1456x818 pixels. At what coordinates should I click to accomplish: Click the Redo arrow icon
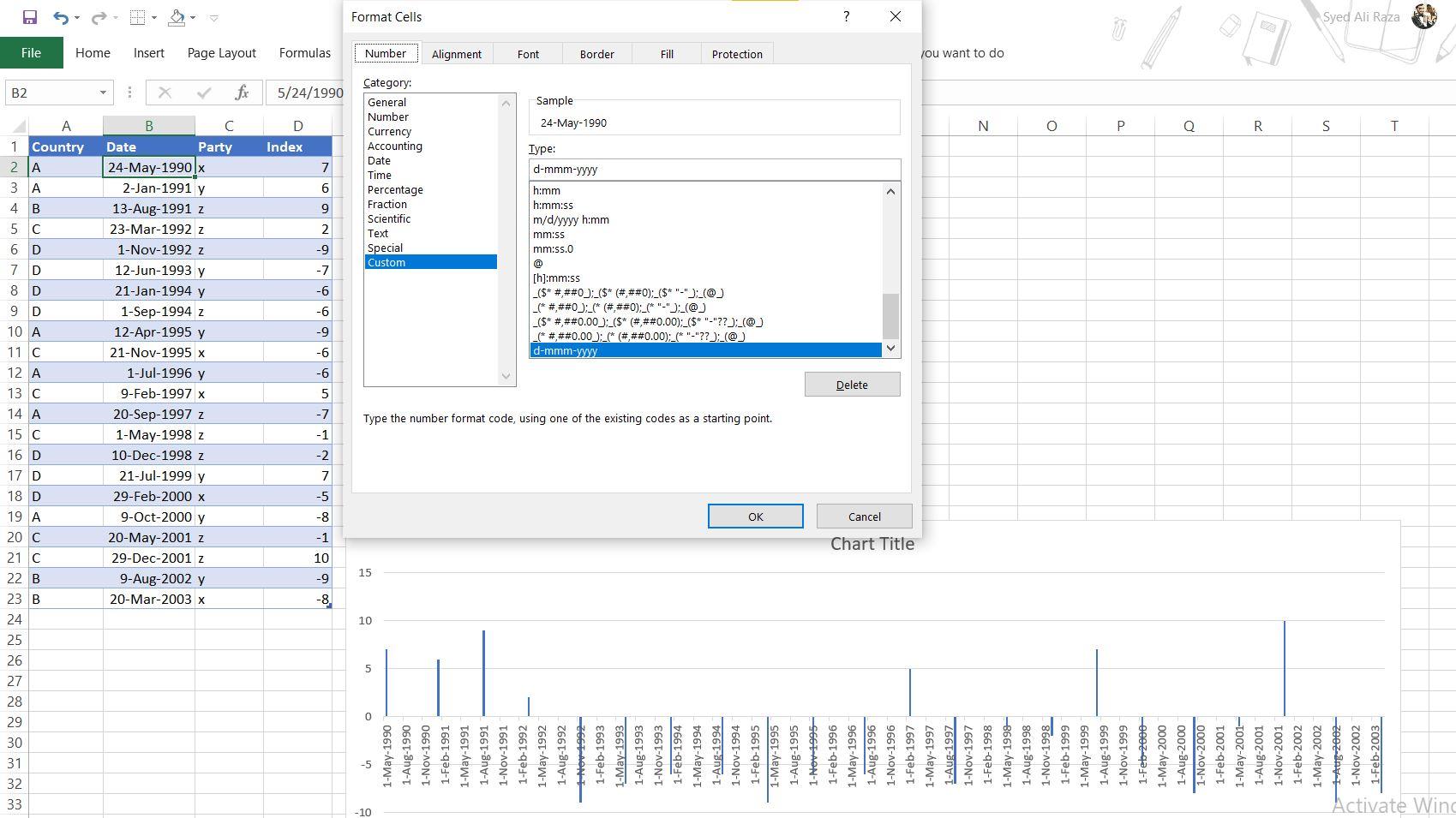pos(99,17)
